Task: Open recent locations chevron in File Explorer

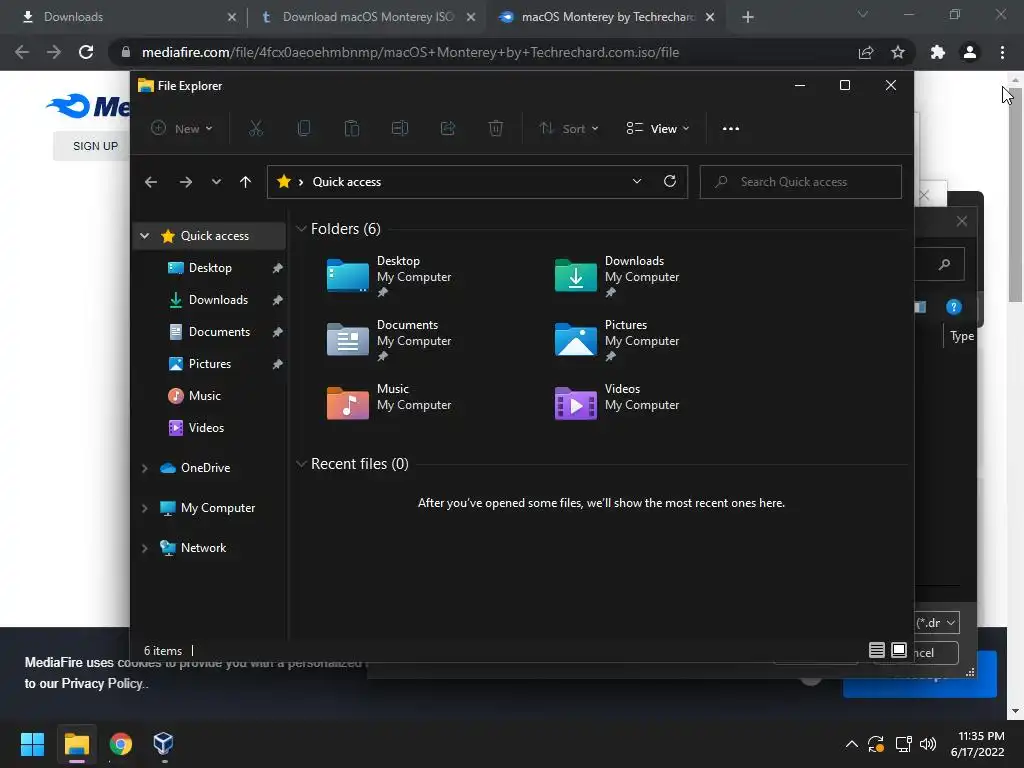Action: click(x=216, y=182)
